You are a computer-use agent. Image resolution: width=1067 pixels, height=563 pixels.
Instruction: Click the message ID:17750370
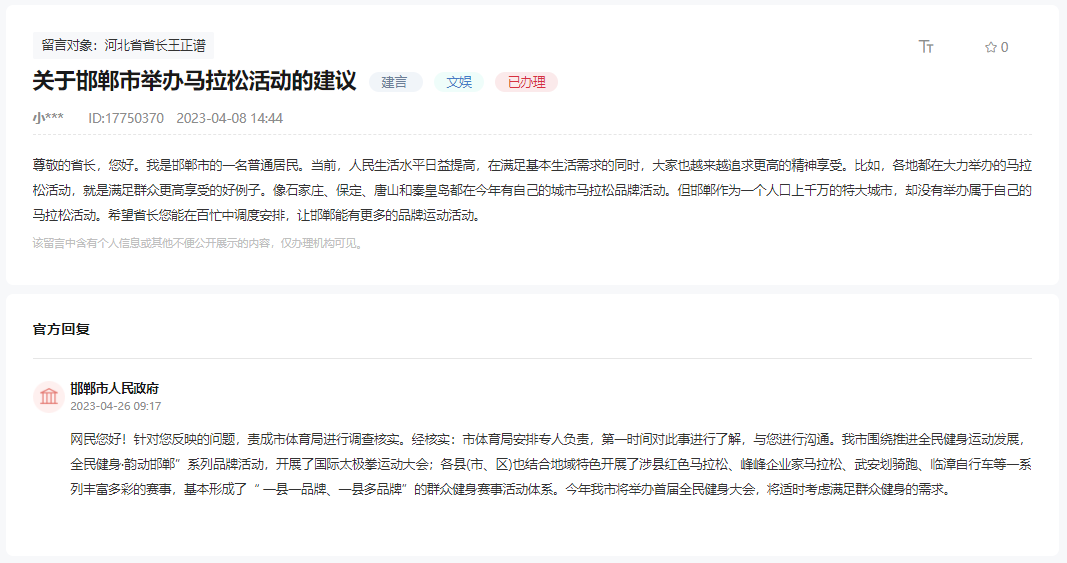[126, 118]
